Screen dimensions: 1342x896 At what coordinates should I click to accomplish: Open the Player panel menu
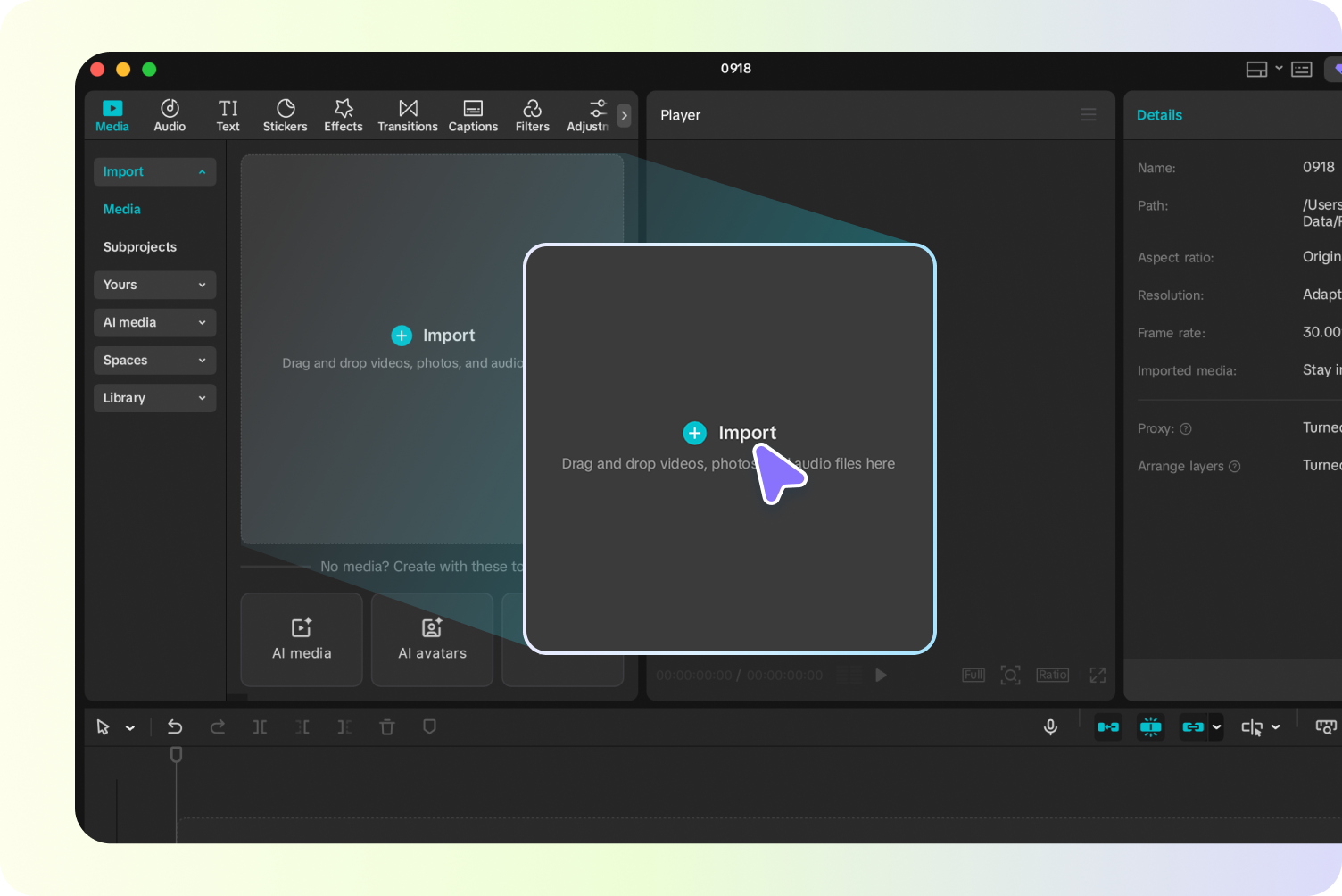click(x=1088, y=114)
